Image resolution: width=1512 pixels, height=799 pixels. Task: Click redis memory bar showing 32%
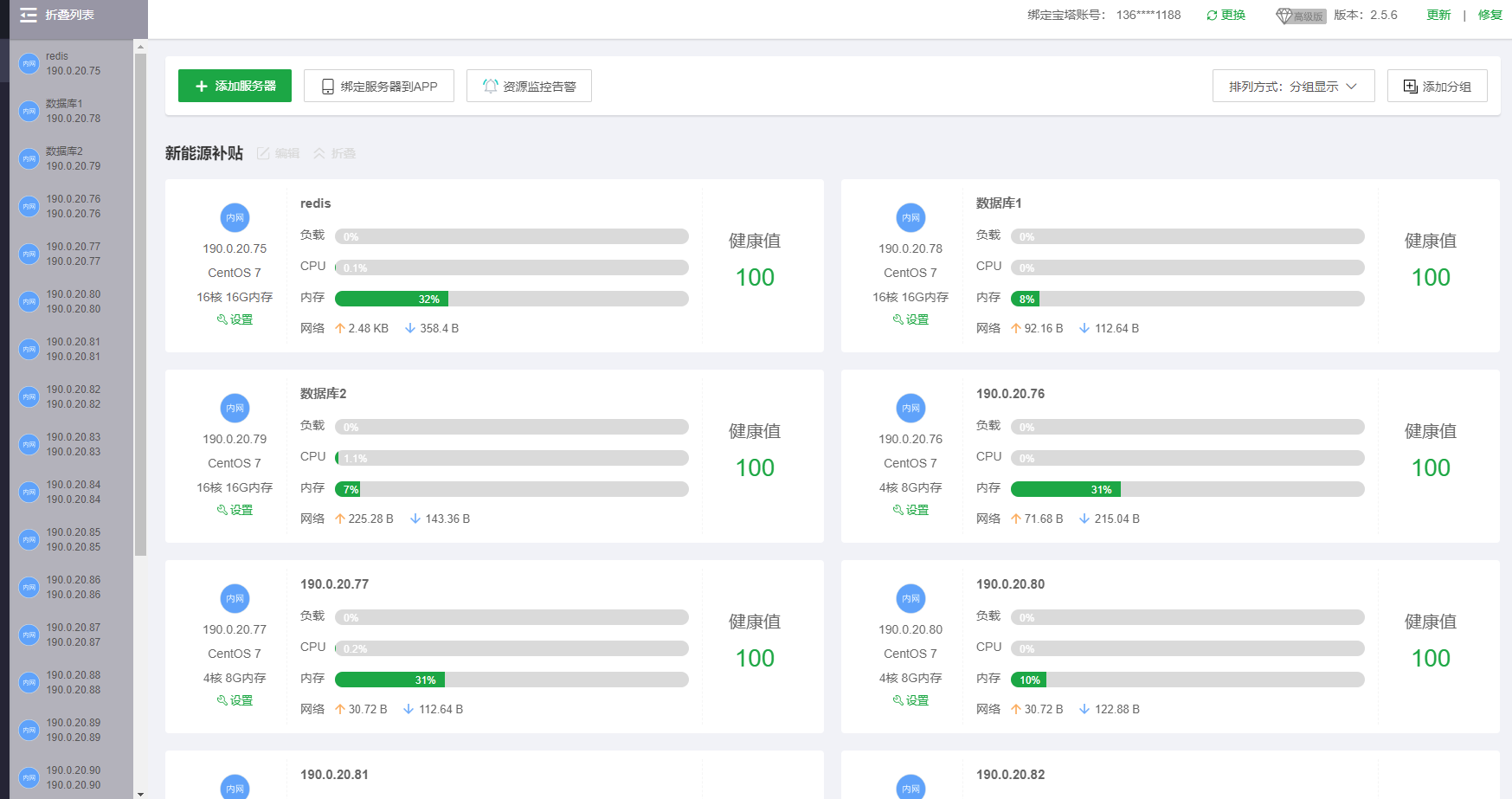(512, 299)
